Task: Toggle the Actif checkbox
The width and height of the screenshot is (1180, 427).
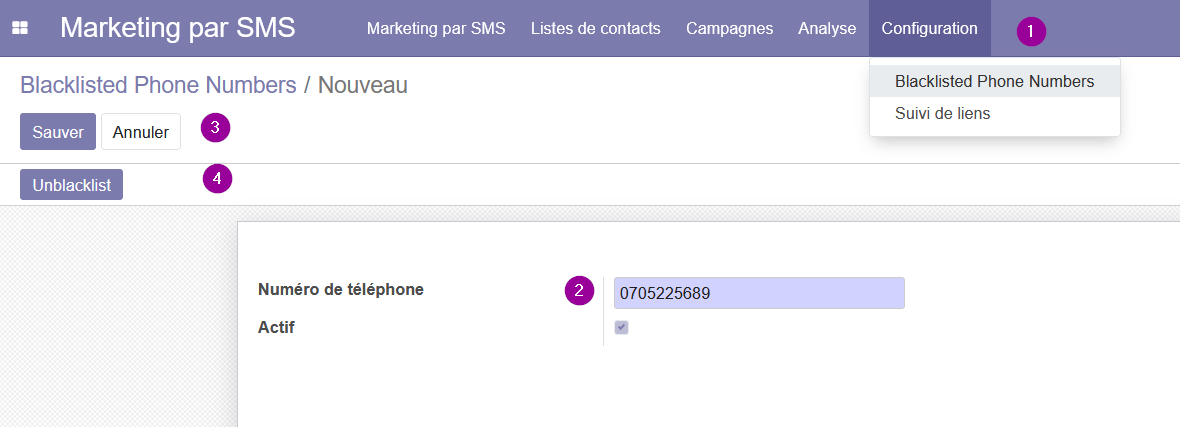Action: [x=622, y=328]
